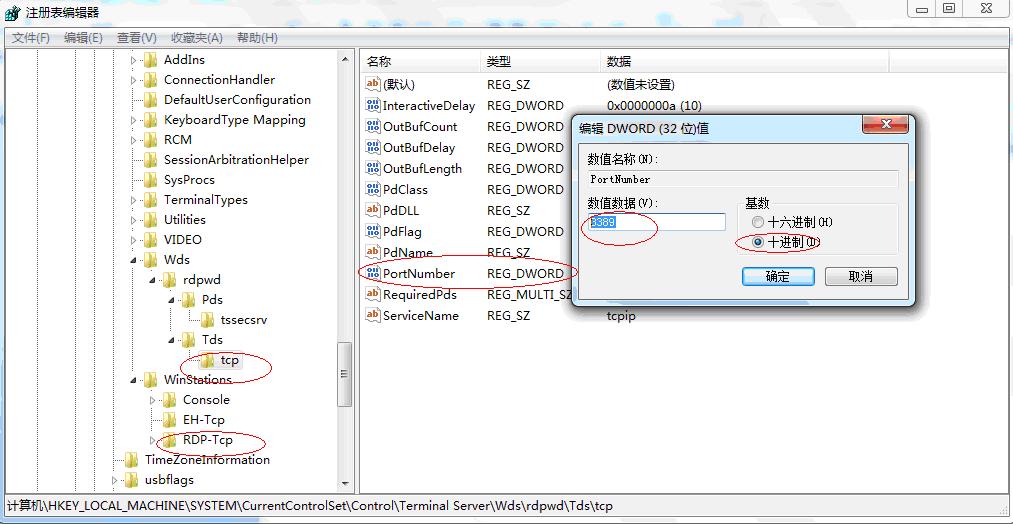Select the tcp folder icon under Tds
The width and height of the screenshot is (1013, 524).
[208, 359]
